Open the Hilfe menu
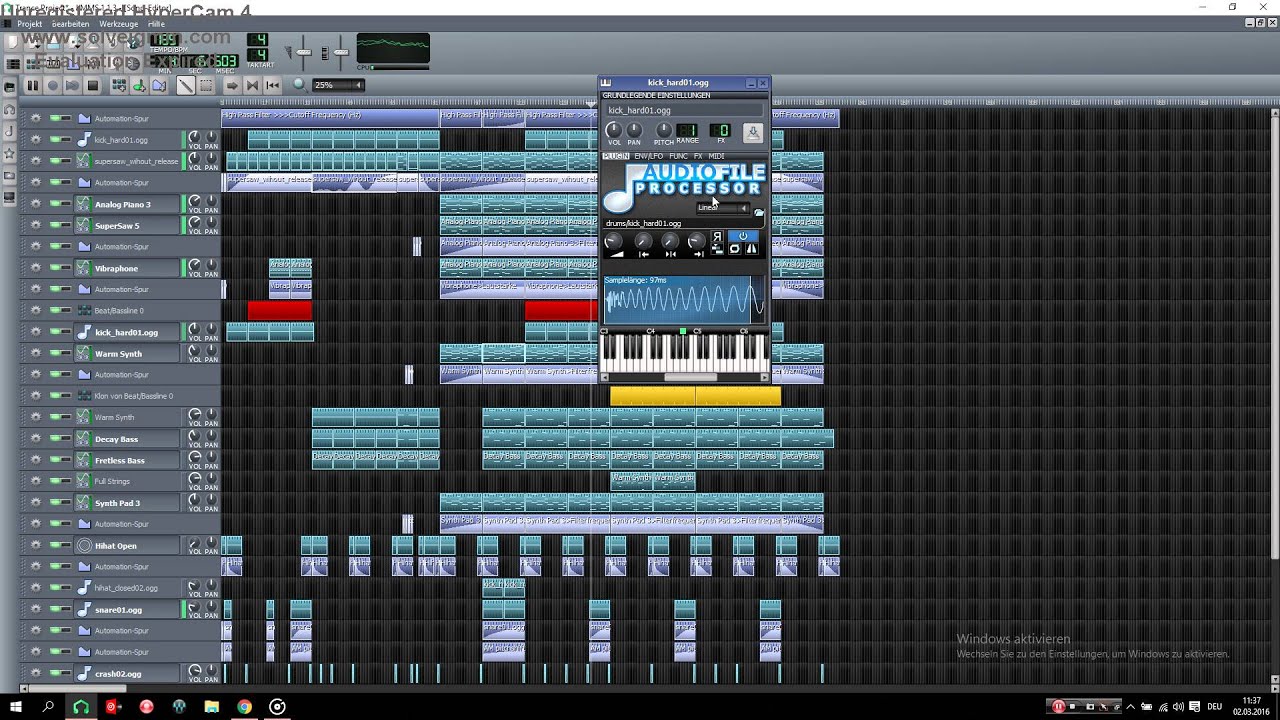The image size is (1280, 720). pos(156,23)
